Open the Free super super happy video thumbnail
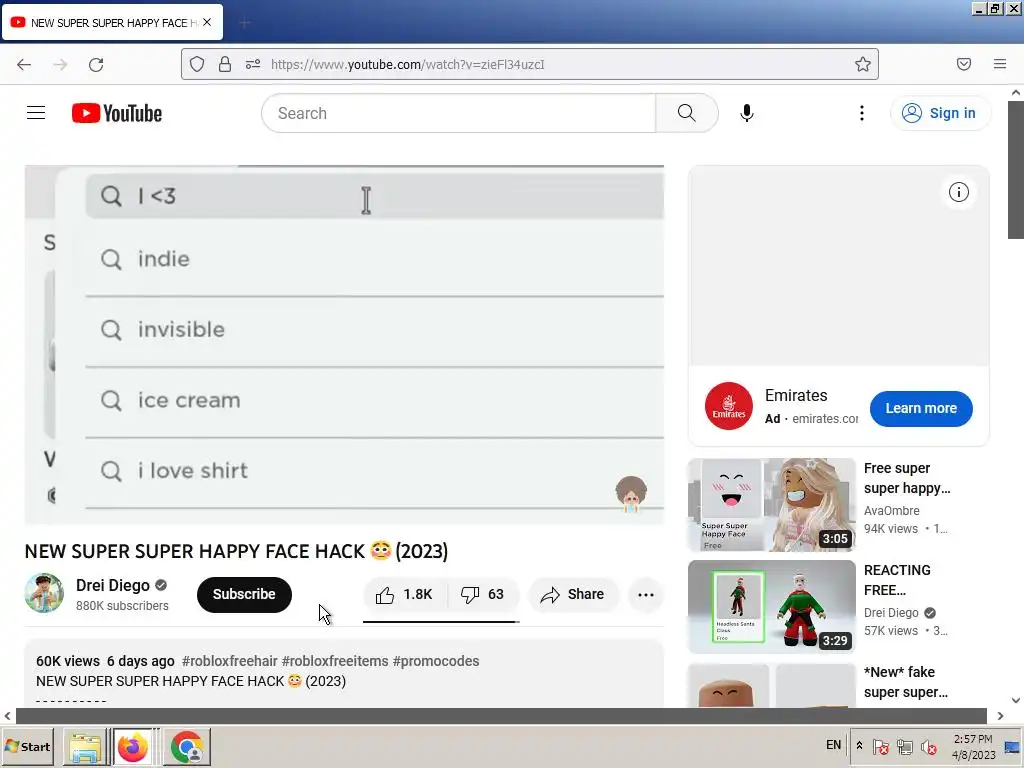1024x768 pixels. click(771, 505)
